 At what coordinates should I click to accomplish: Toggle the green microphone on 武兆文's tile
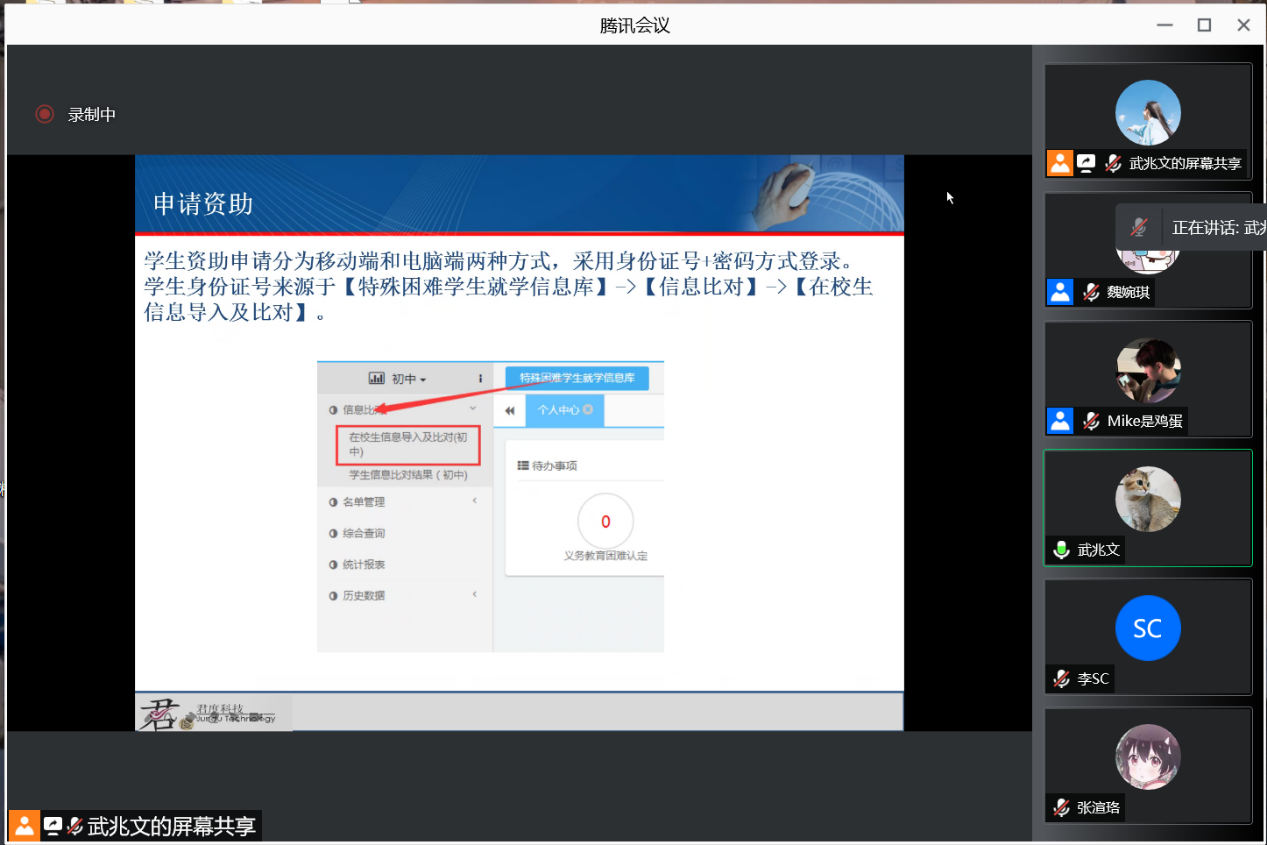pyautogui.click(x=1060, y=550)
